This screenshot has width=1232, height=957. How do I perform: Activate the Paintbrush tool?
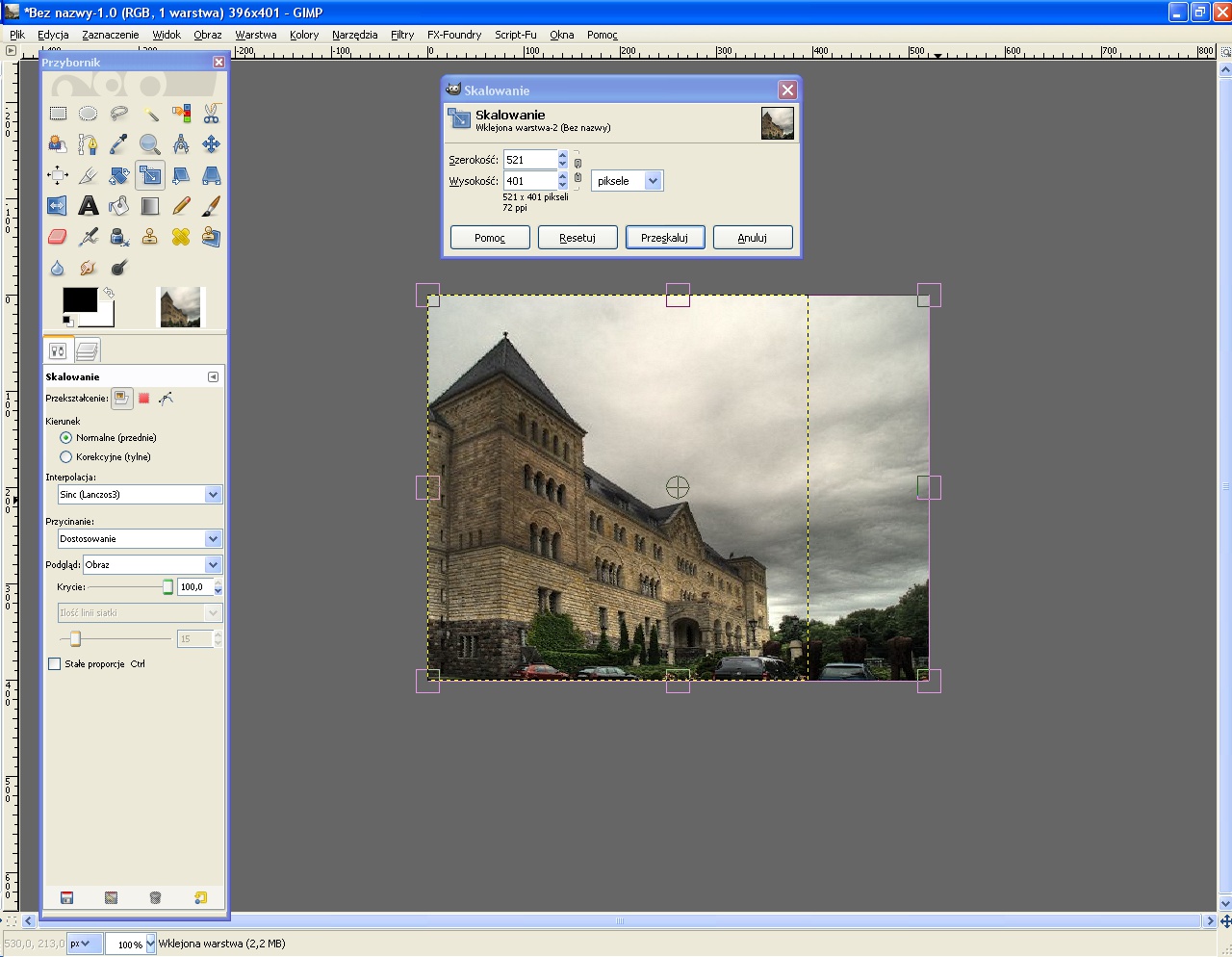point(212,206)
